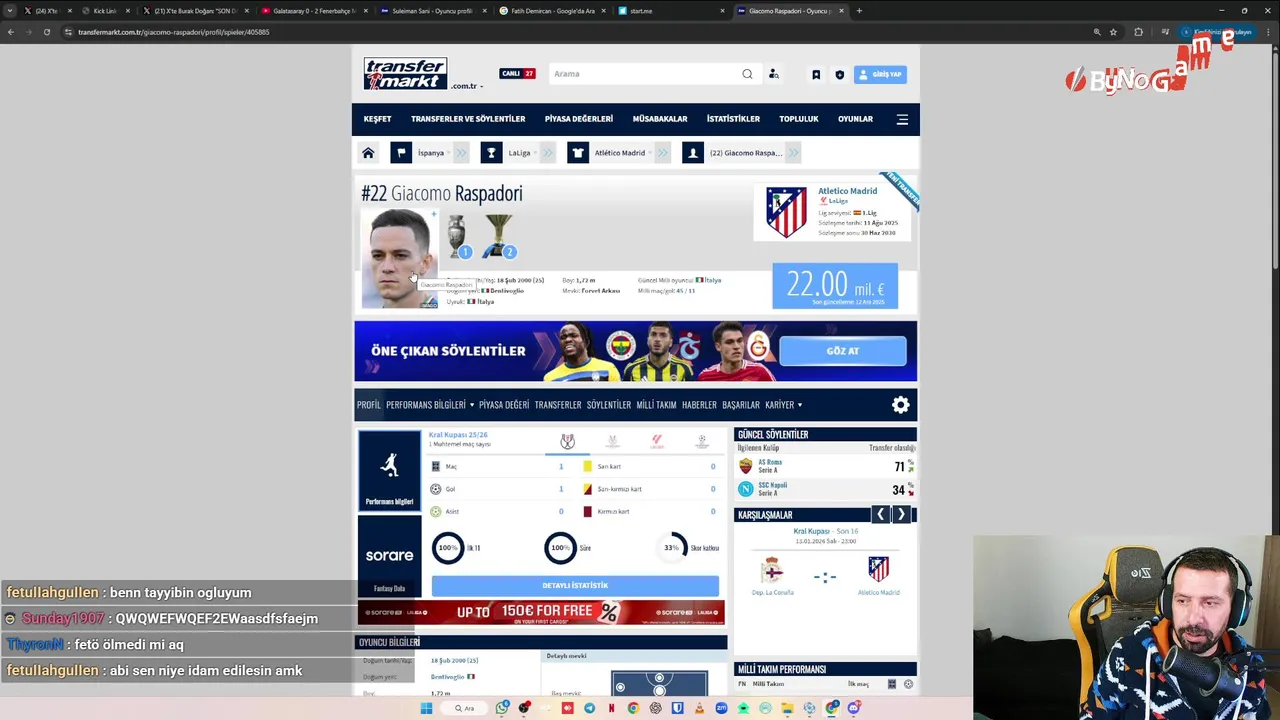The height and width of the screenshot is (720, 1280).
Task: Switch to the Transferler profile tab
Action: [x=558, y=405]
